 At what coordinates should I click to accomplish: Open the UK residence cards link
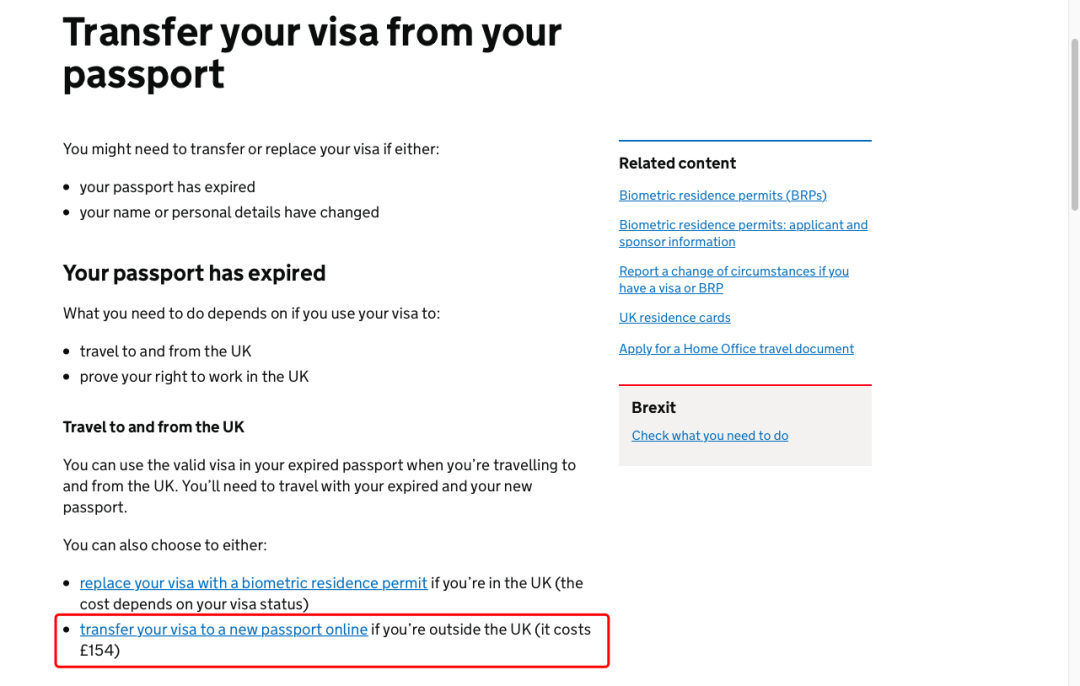674,318
